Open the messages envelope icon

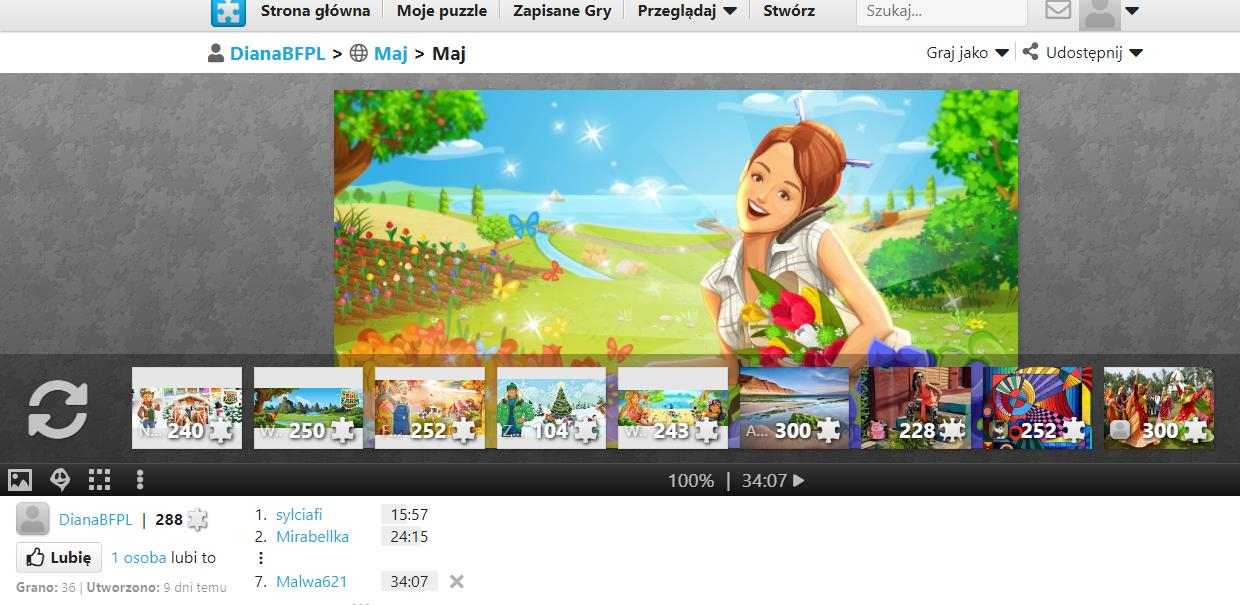tap(1058, 11)
